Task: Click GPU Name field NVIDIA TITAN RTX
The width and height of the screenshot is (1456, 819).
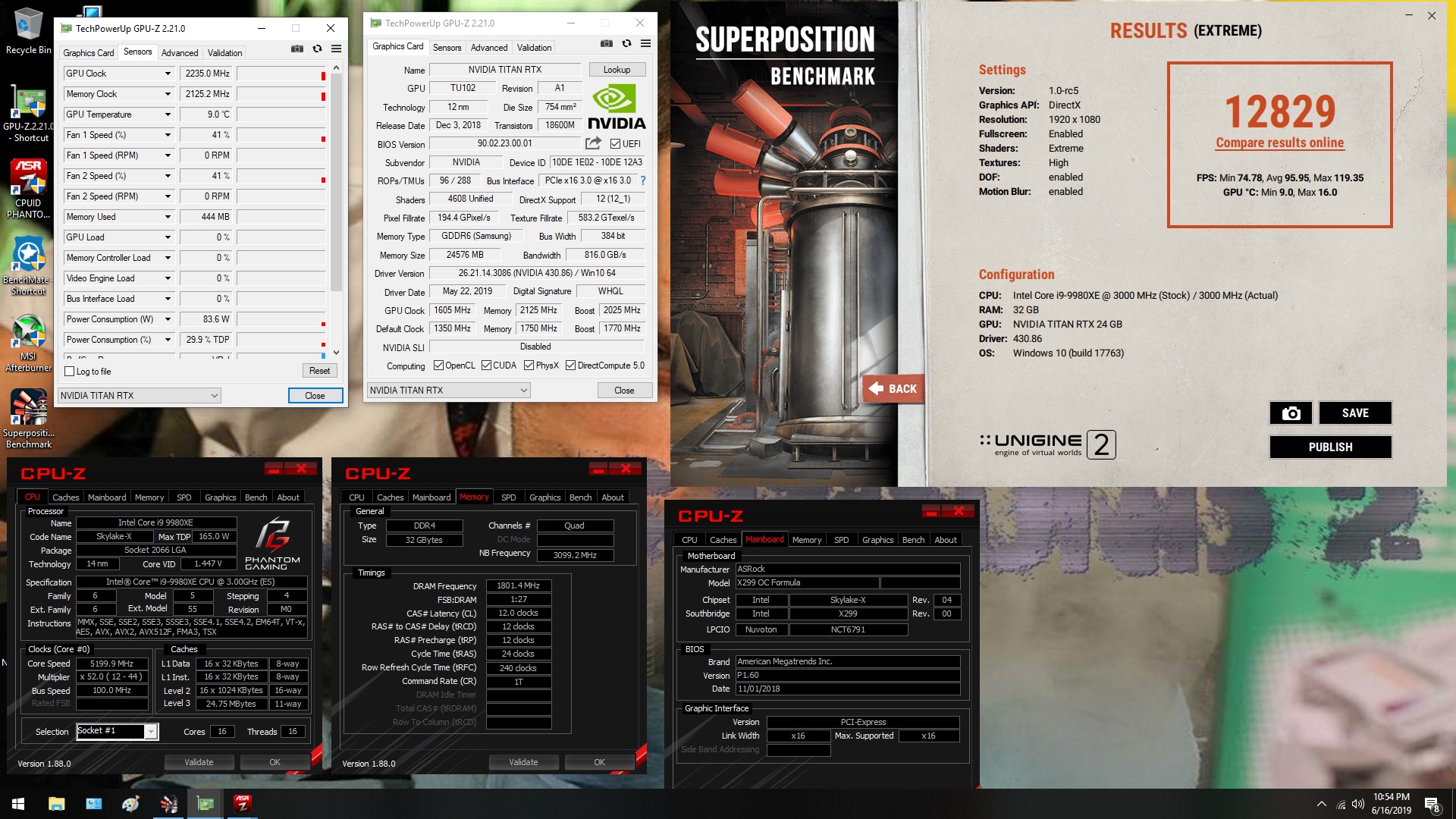Action: click(504, 70)
